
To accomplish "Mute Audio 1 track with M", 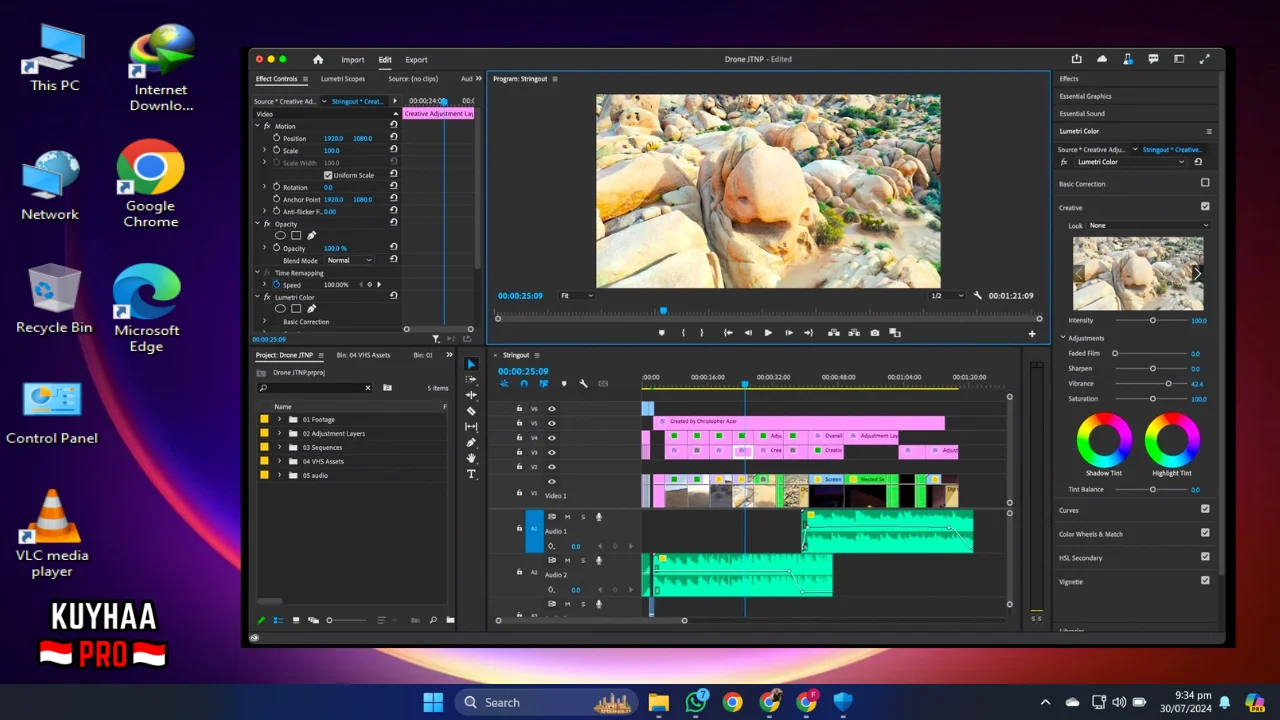I will point(567,517).
